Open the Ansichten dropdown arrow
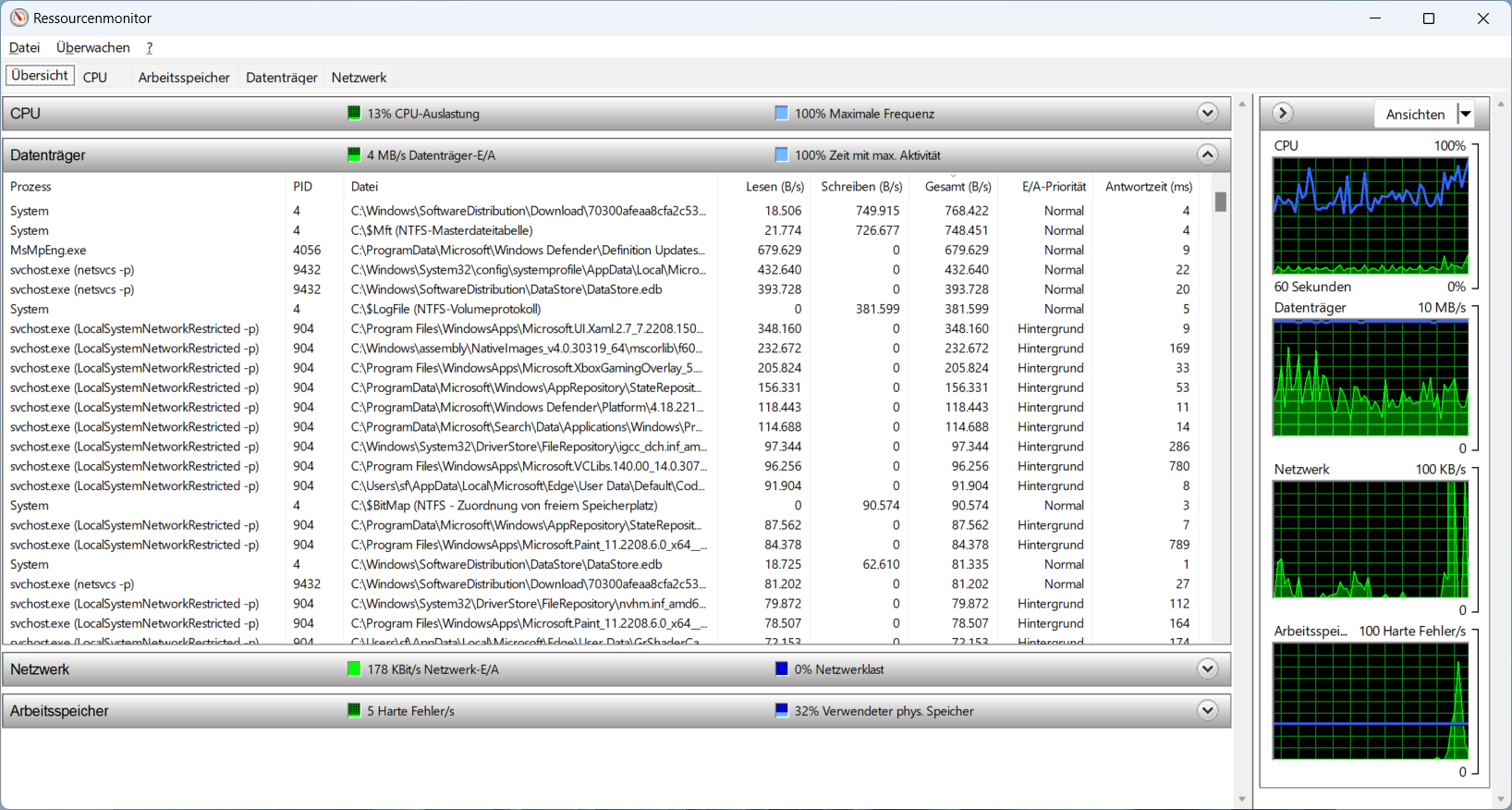This screenshot has height=810, width=1512. pyautogui.click(x=1466, y=114)
